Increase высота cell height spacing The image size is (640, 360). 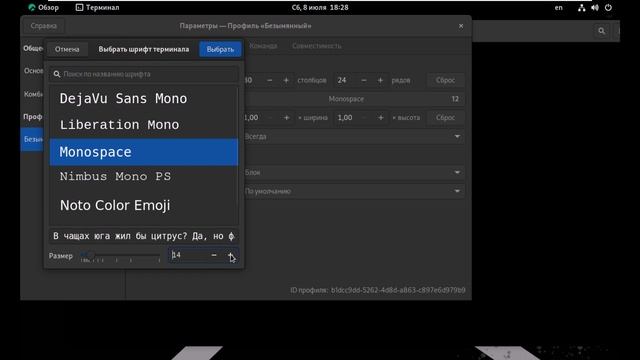click(380, 118)
